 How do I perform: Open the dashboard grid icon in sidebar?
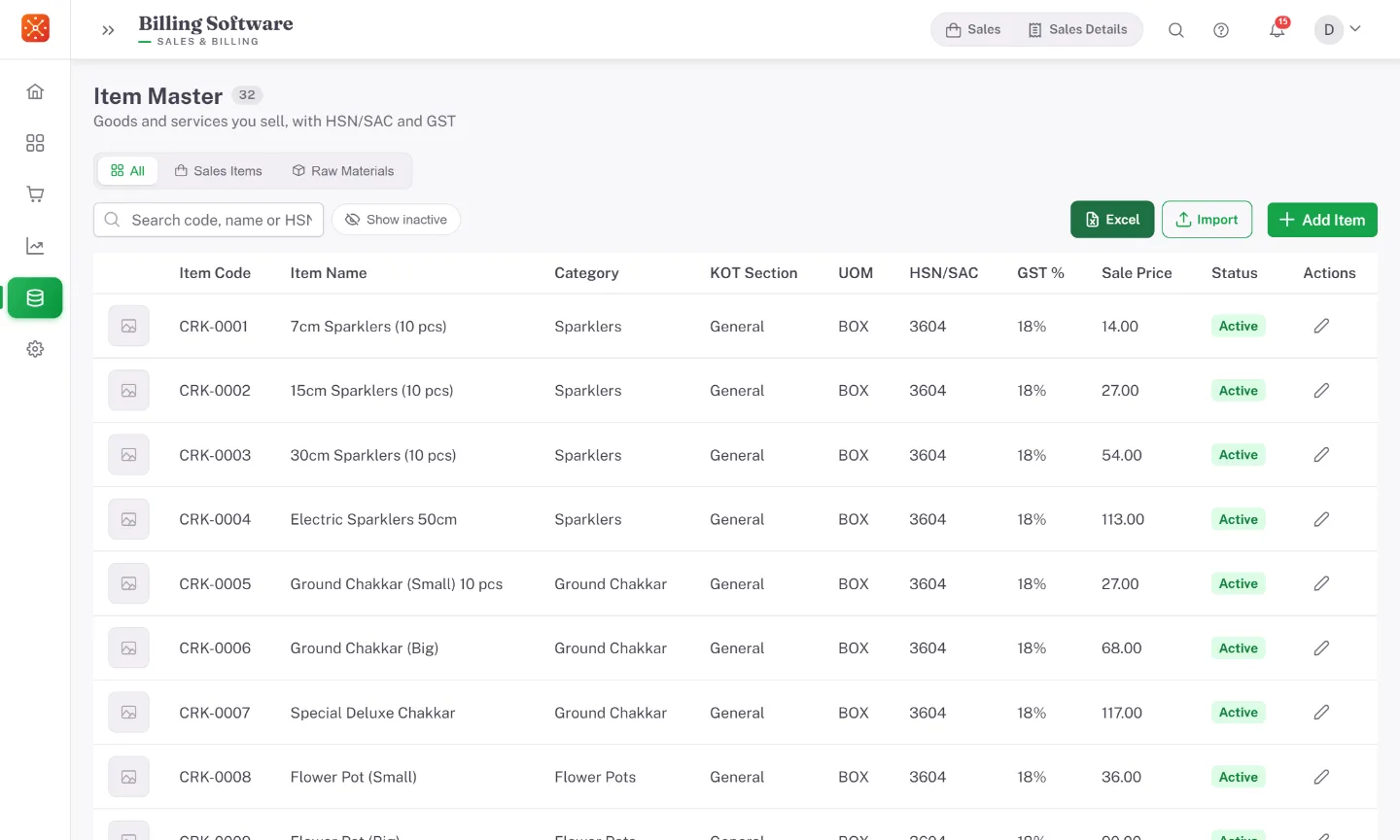pos(35,143)
